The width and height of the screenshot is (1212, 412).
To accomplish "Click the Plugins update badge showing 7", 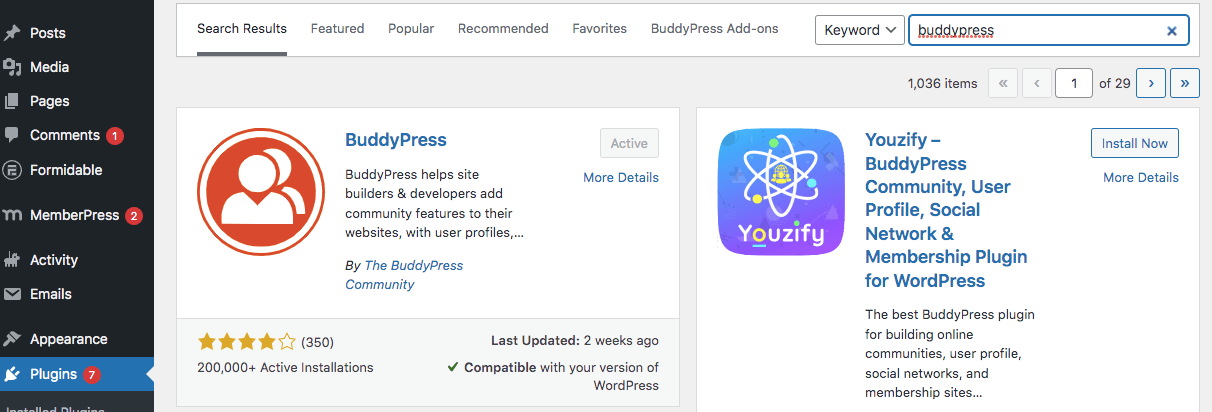I will pos(92,375).
